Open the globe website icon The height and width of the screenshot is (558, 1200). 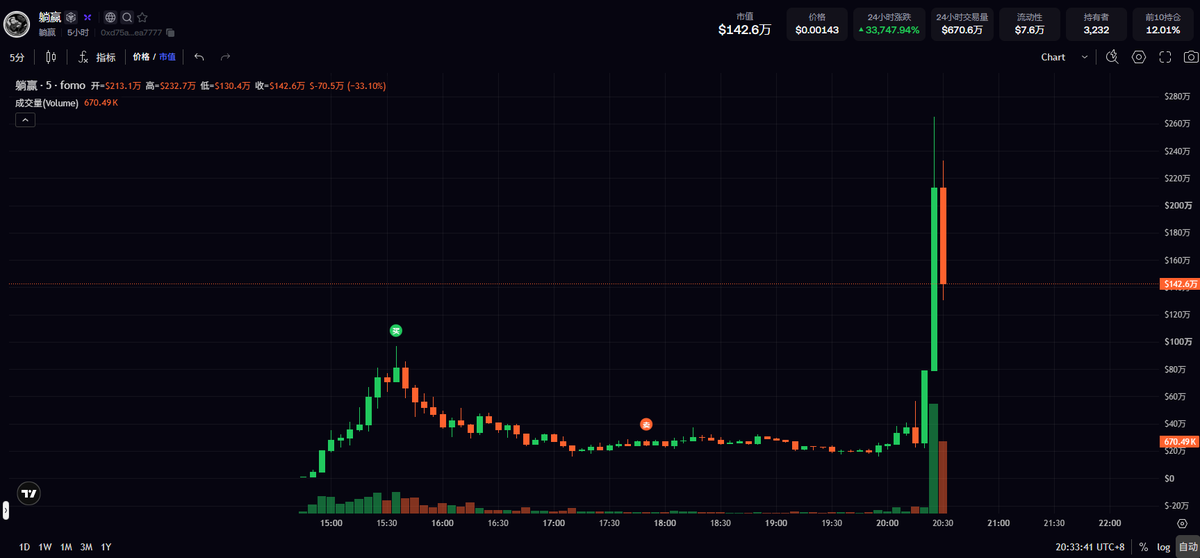[x=109, y=17]
